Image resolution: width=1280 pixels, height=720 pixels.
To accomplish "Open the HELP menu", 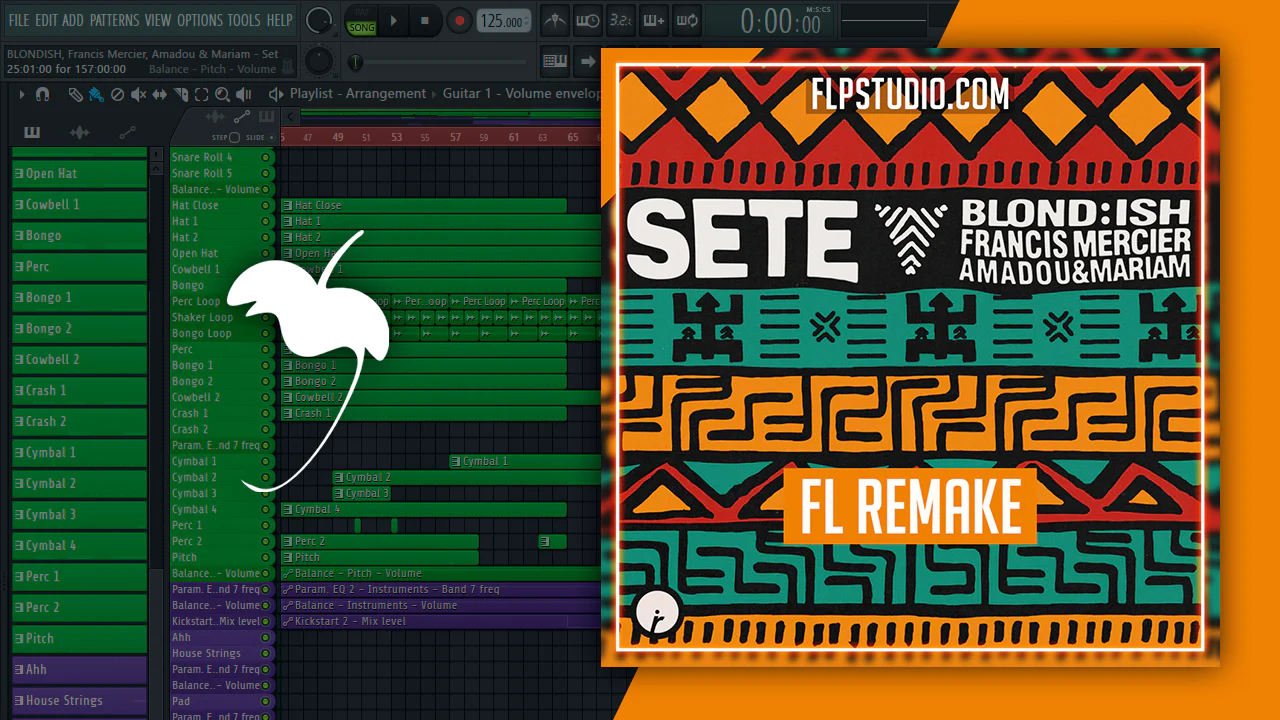I will 280,20.
